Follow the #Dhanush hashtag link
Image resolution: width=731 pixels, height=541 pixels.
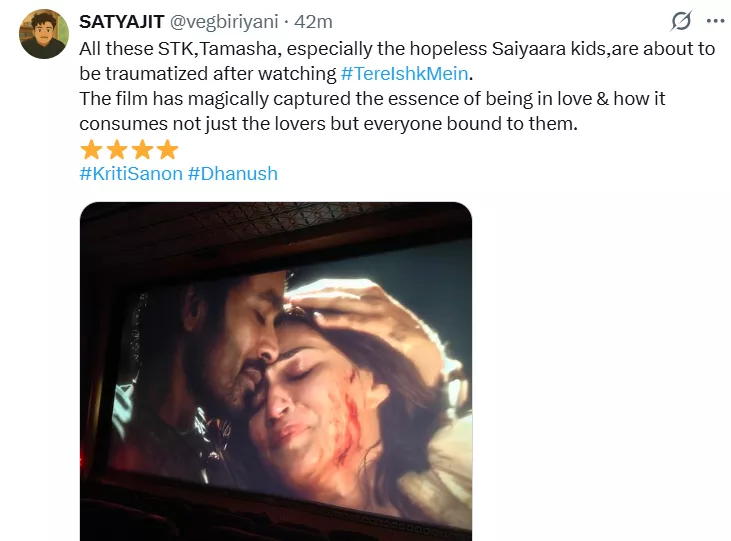tap(233, 174)
